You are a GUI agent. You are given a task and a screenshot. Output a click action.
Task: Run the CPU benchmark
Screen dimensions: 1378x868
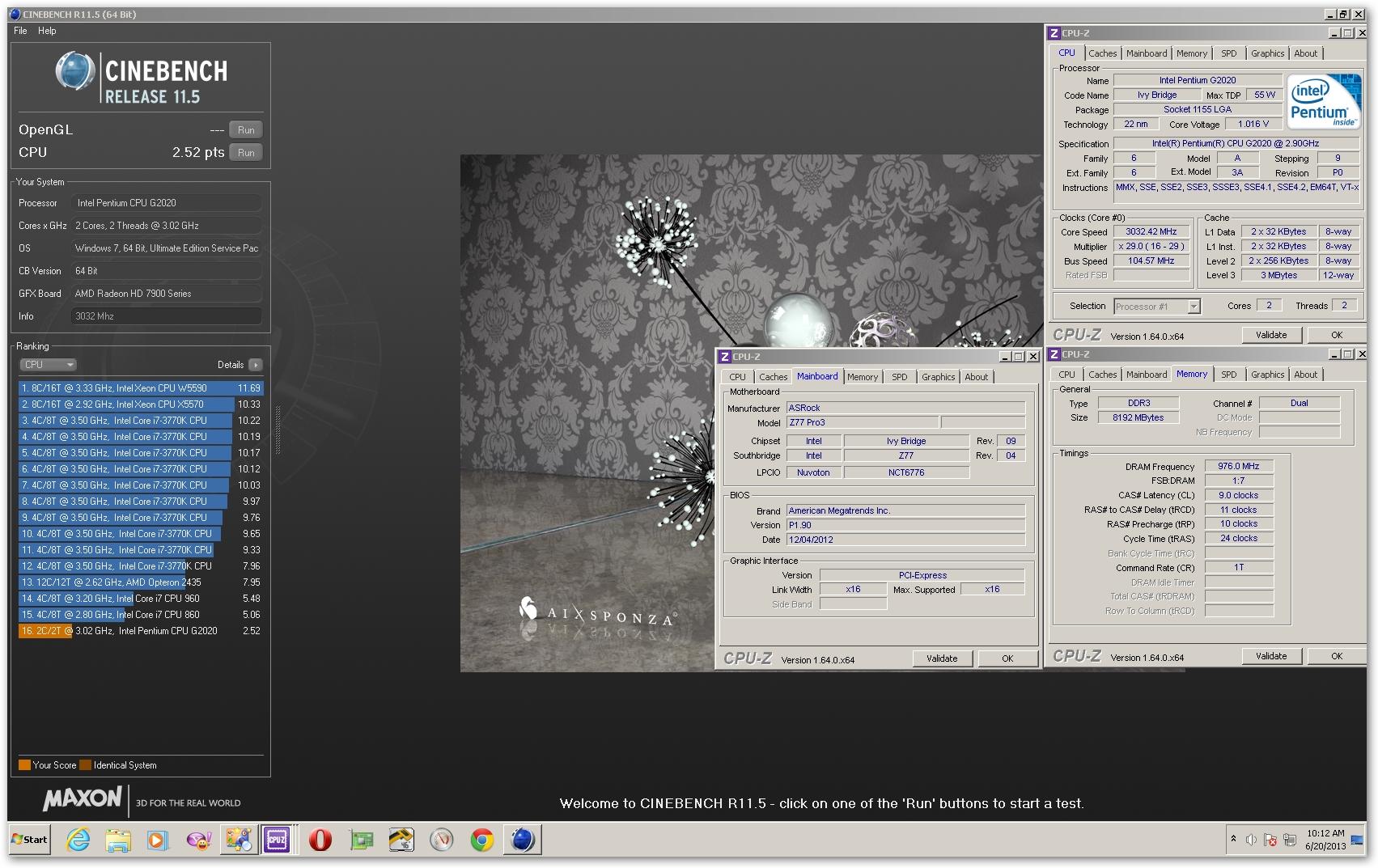[x=246, y=153]
